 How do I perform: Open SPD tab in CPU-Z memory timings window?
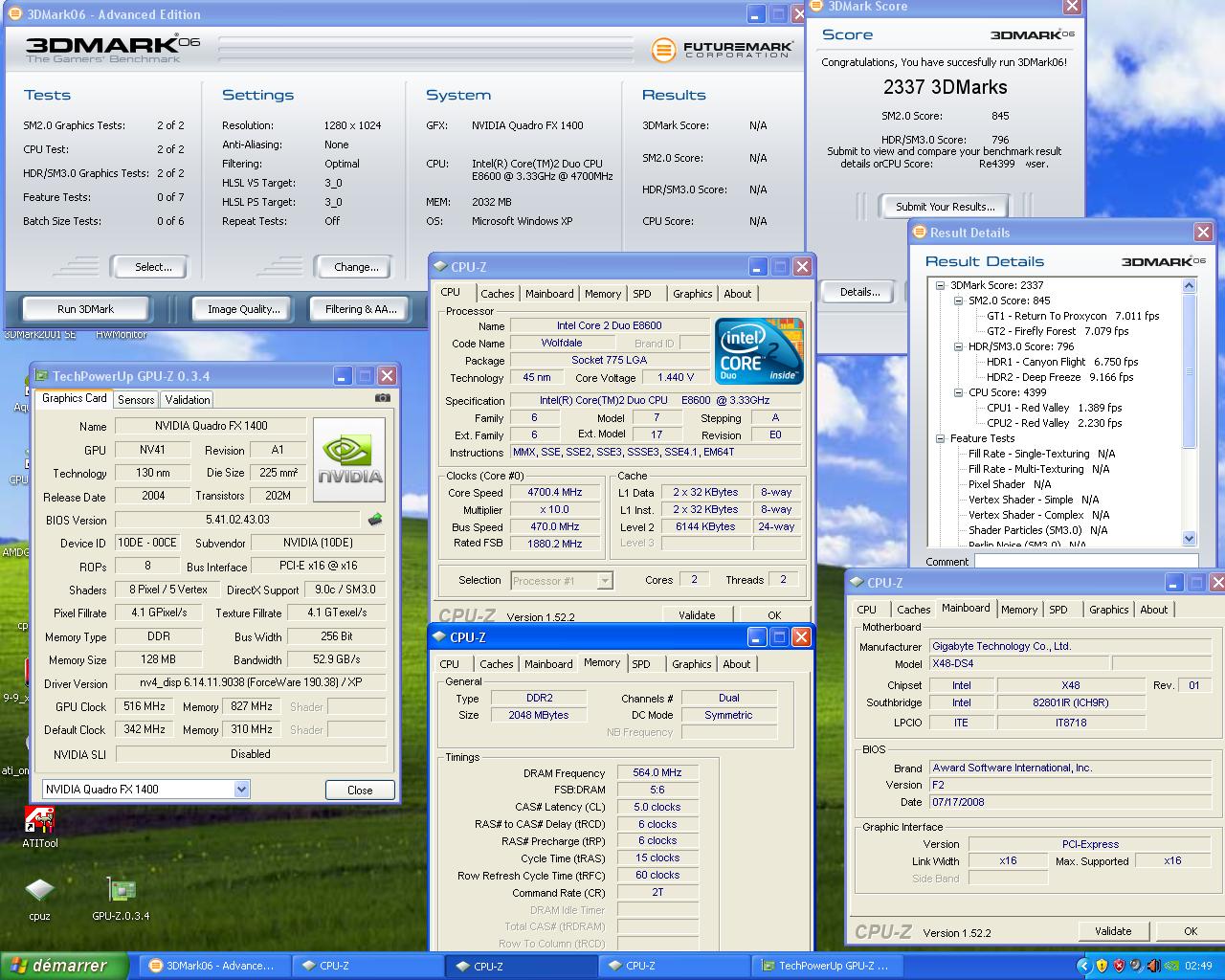tap(641, 664)
